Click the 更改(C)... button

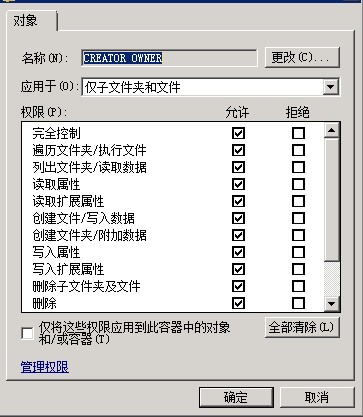coord(302,58)
